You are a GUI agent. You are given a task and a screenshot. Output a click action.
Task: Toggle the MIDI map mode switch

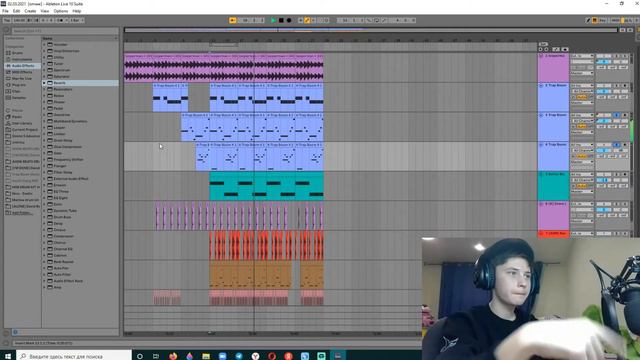[615, 20]
